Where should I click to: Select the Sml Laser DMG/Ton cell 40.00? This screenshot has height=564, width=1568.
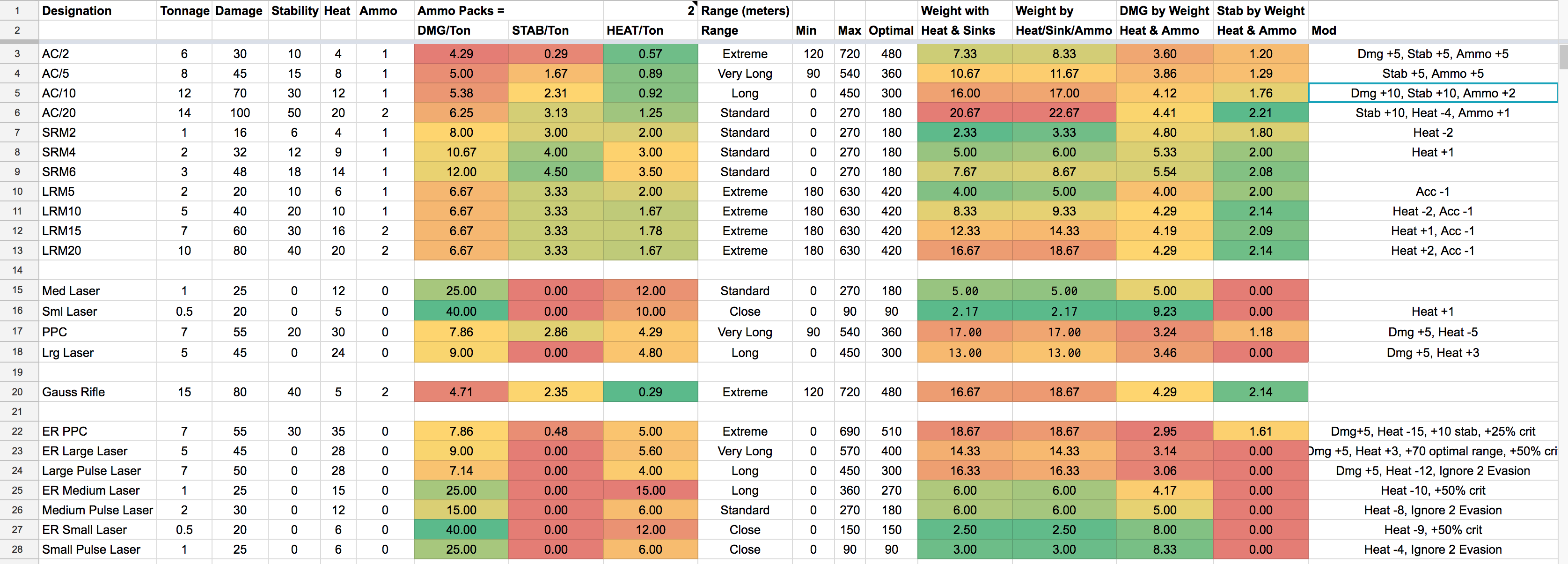461,311
